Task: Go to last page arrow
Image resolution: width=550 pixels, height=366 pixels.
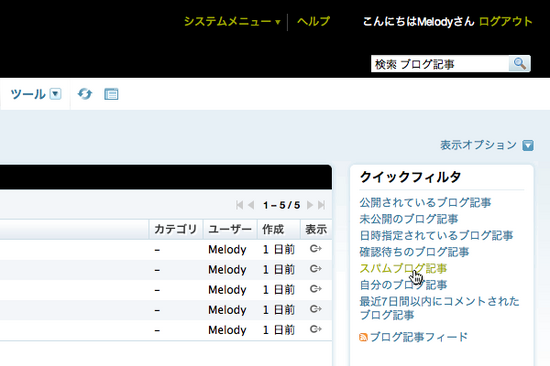Action: 321,205
